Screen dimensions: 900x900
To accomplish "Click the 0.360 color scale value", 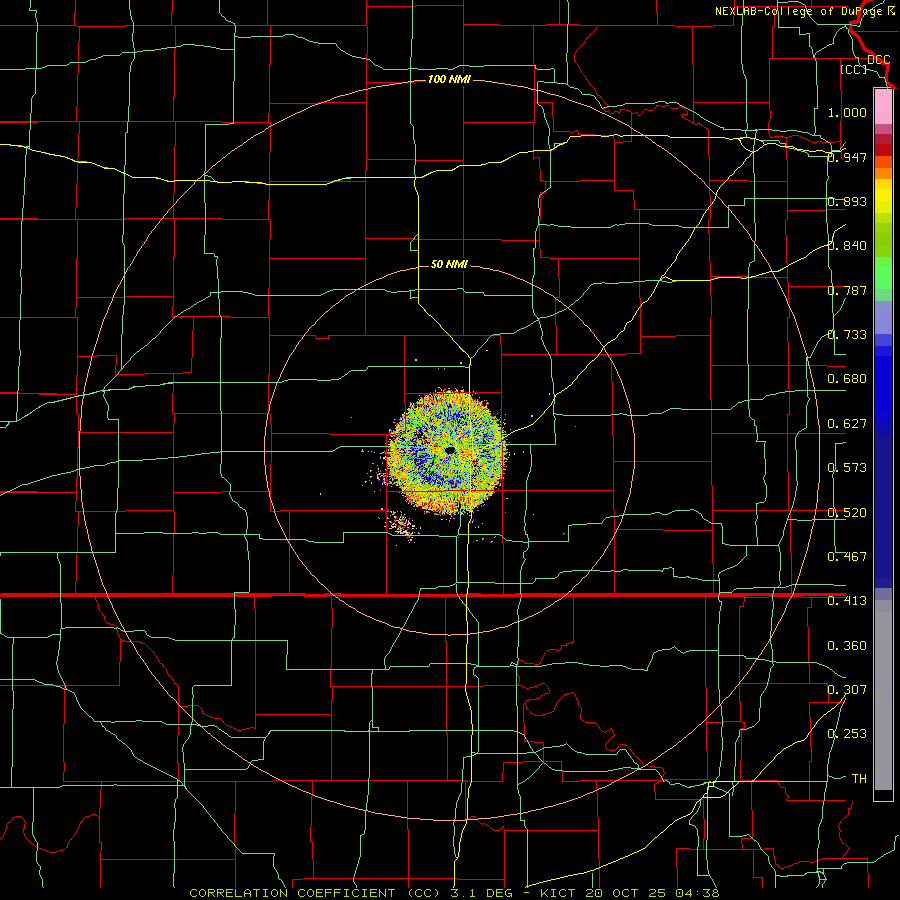I will (x=847, y=646).
